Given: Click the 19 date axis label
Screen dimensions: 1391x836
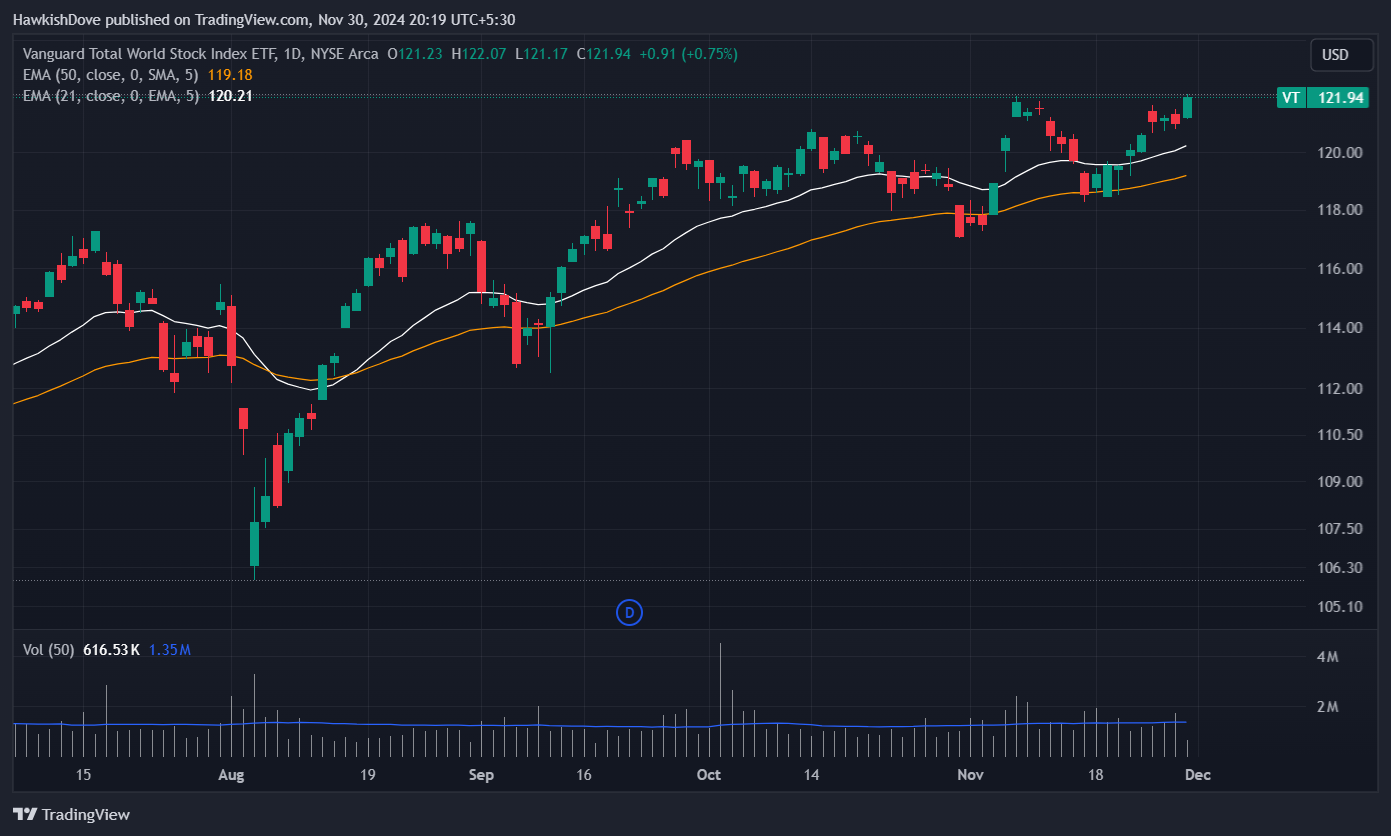Looking at the screenshot, I should 367,775.
